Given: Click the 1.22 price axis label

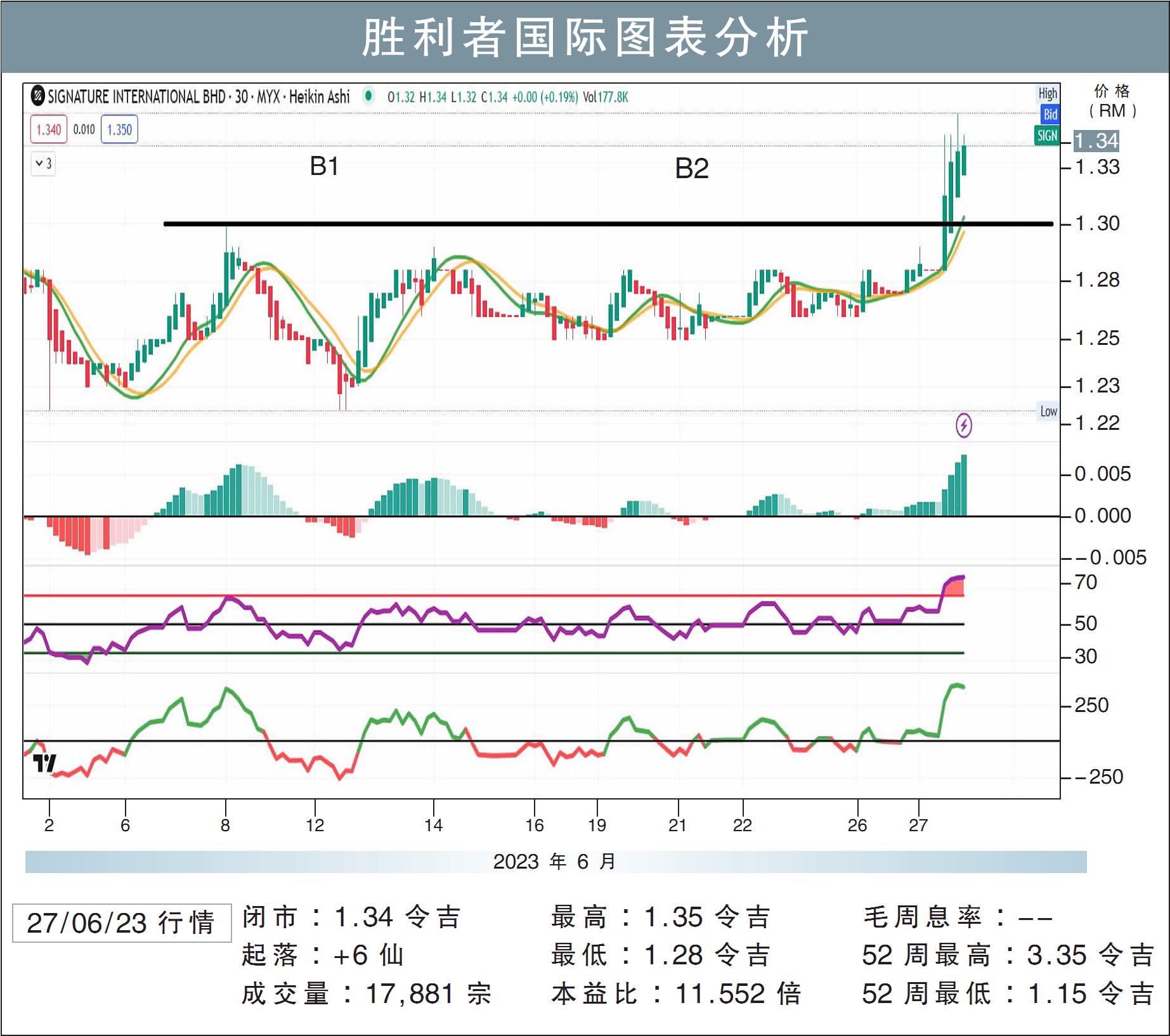Looking at the screenshot, I should coord(1098,423).
